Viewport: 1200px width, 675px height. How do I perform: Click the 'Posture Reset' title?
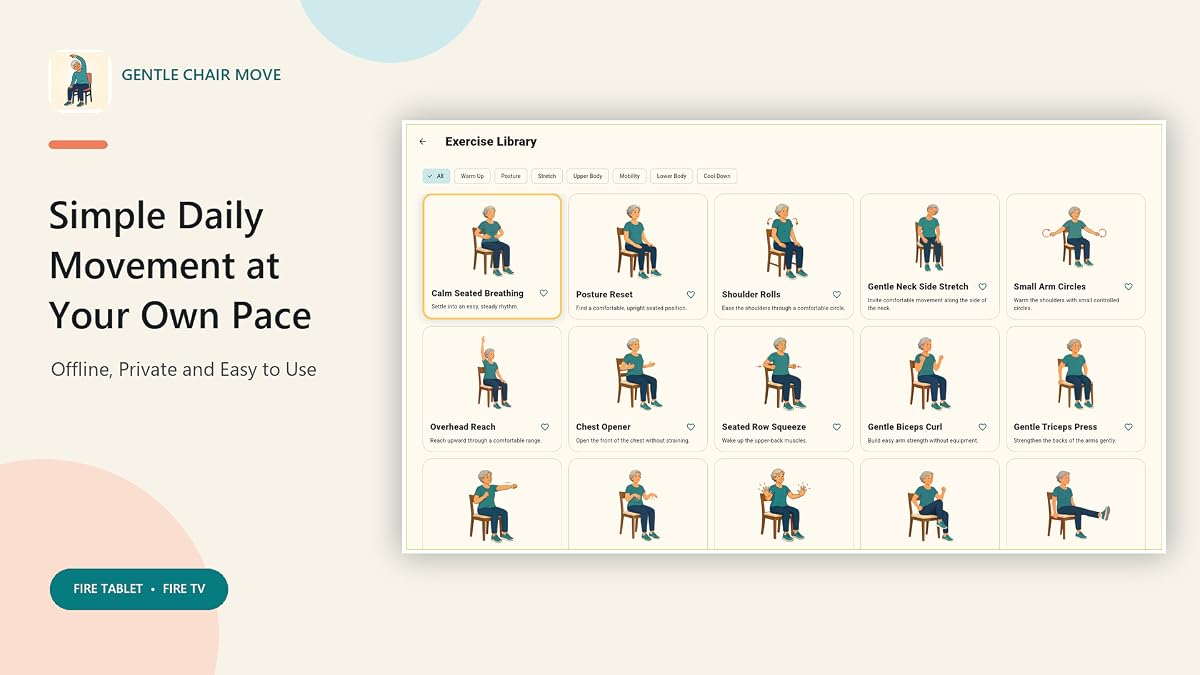tap(604, 295)
